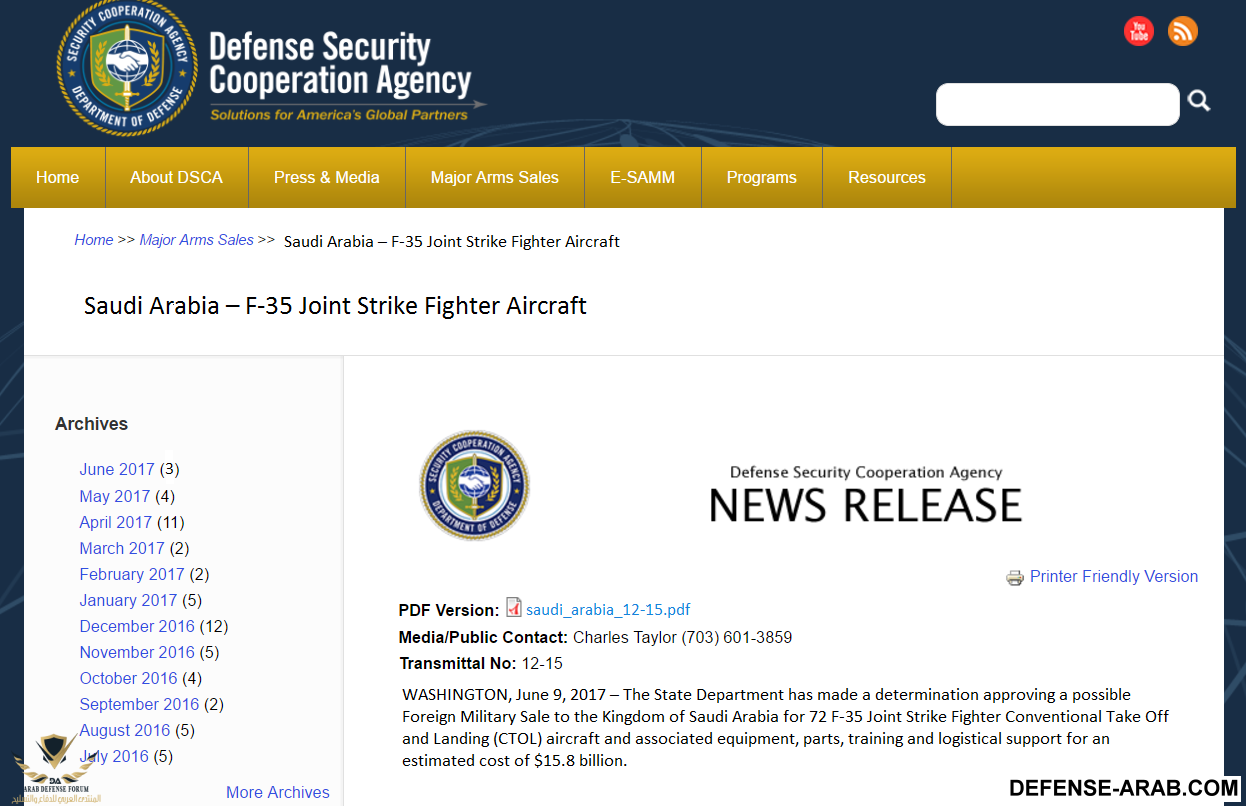Click the printer icon

(x=1015, y=577)
